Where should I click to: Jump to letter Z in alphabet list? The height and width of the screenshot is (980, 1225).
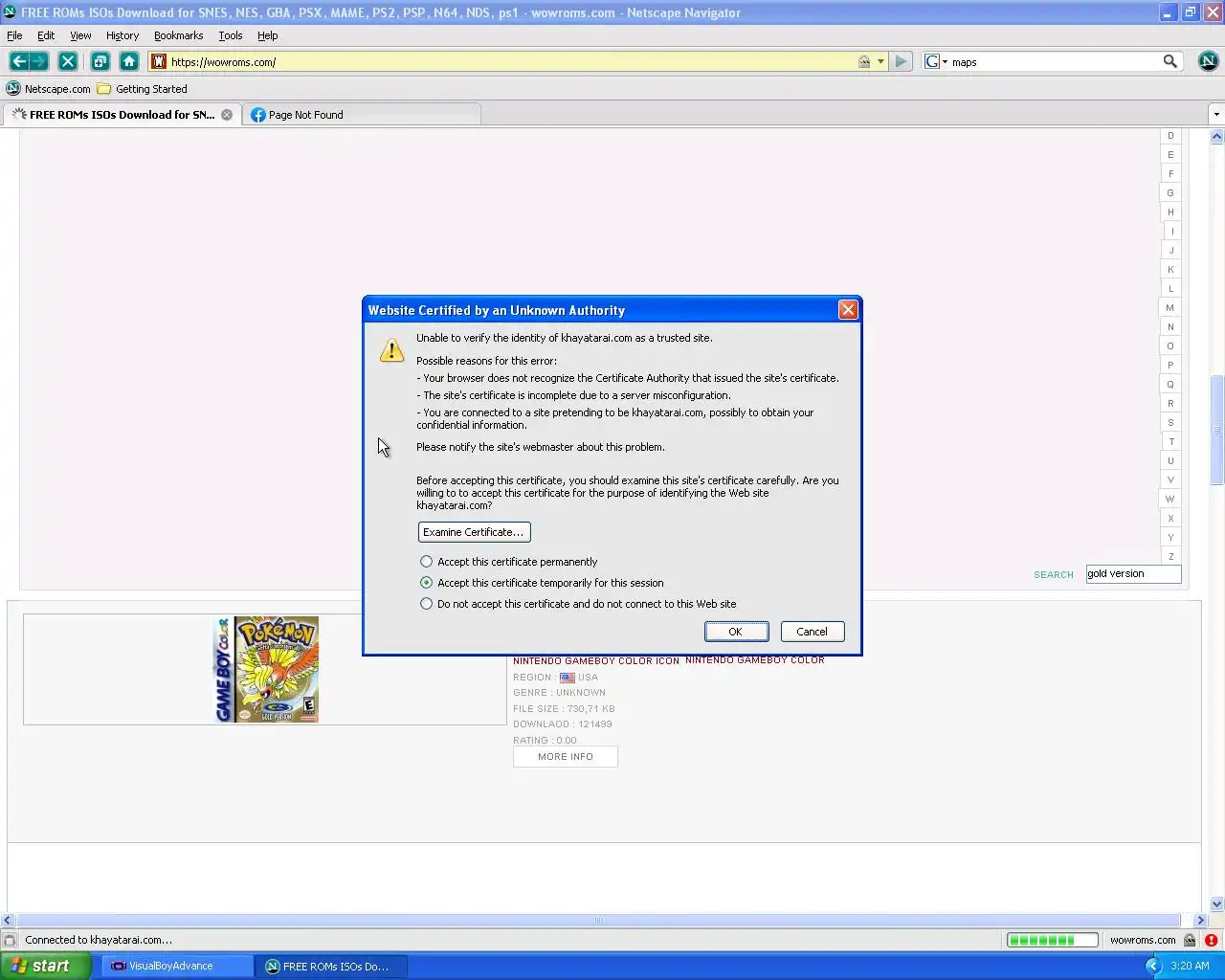pyautogui.click(x=1169, y=557)
